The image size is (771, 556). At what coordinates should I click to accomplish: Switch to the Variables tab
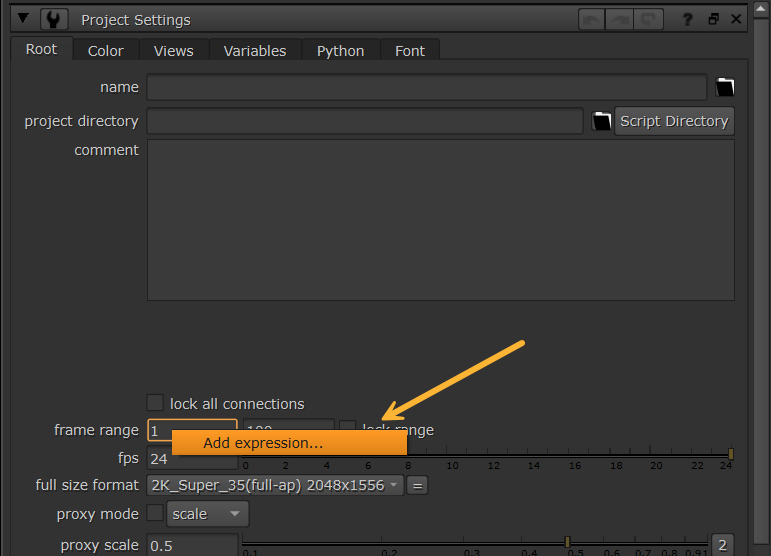click(x=254, y=50)
